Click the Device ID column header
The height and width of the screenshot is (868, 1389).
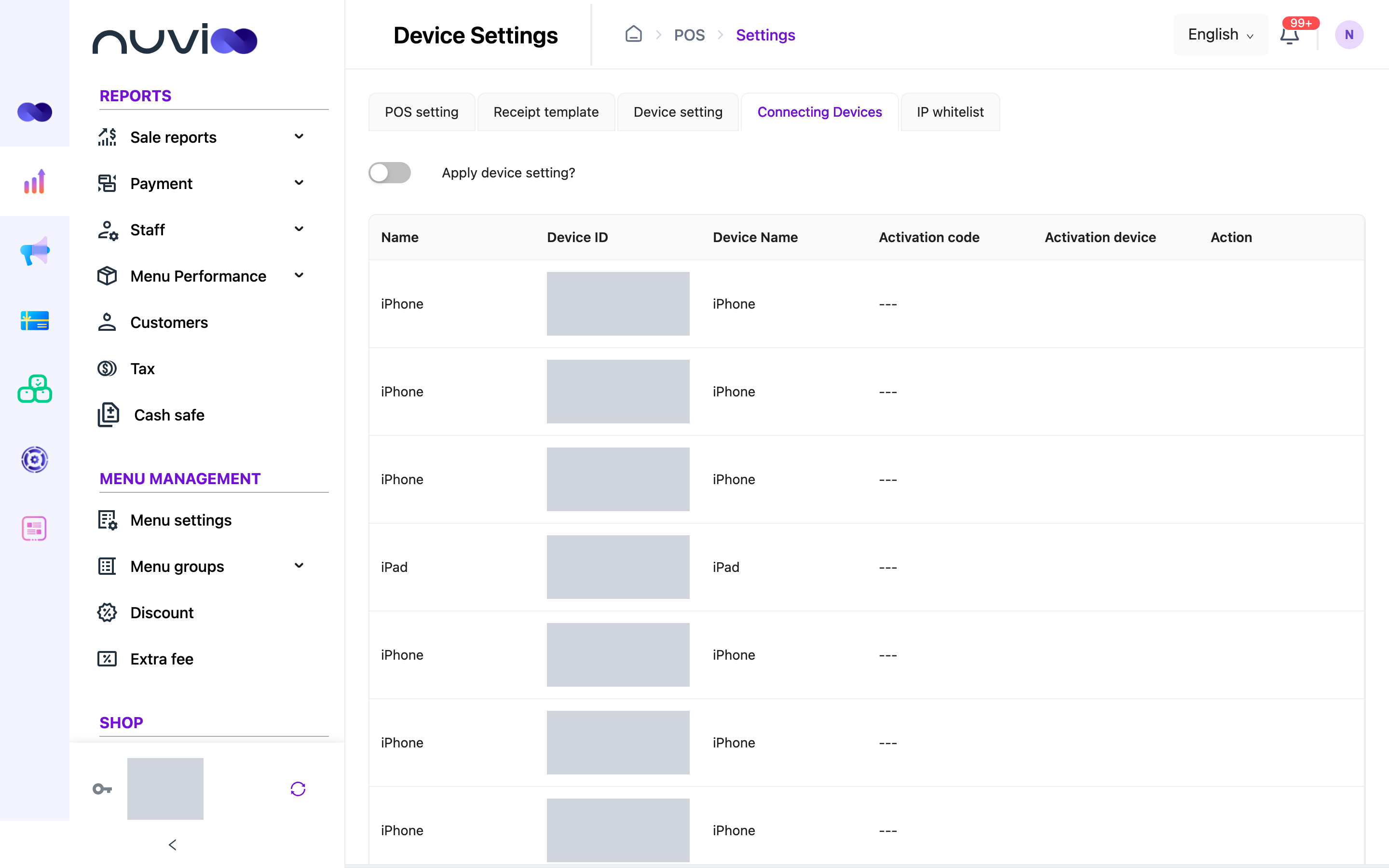coord(577,237)
